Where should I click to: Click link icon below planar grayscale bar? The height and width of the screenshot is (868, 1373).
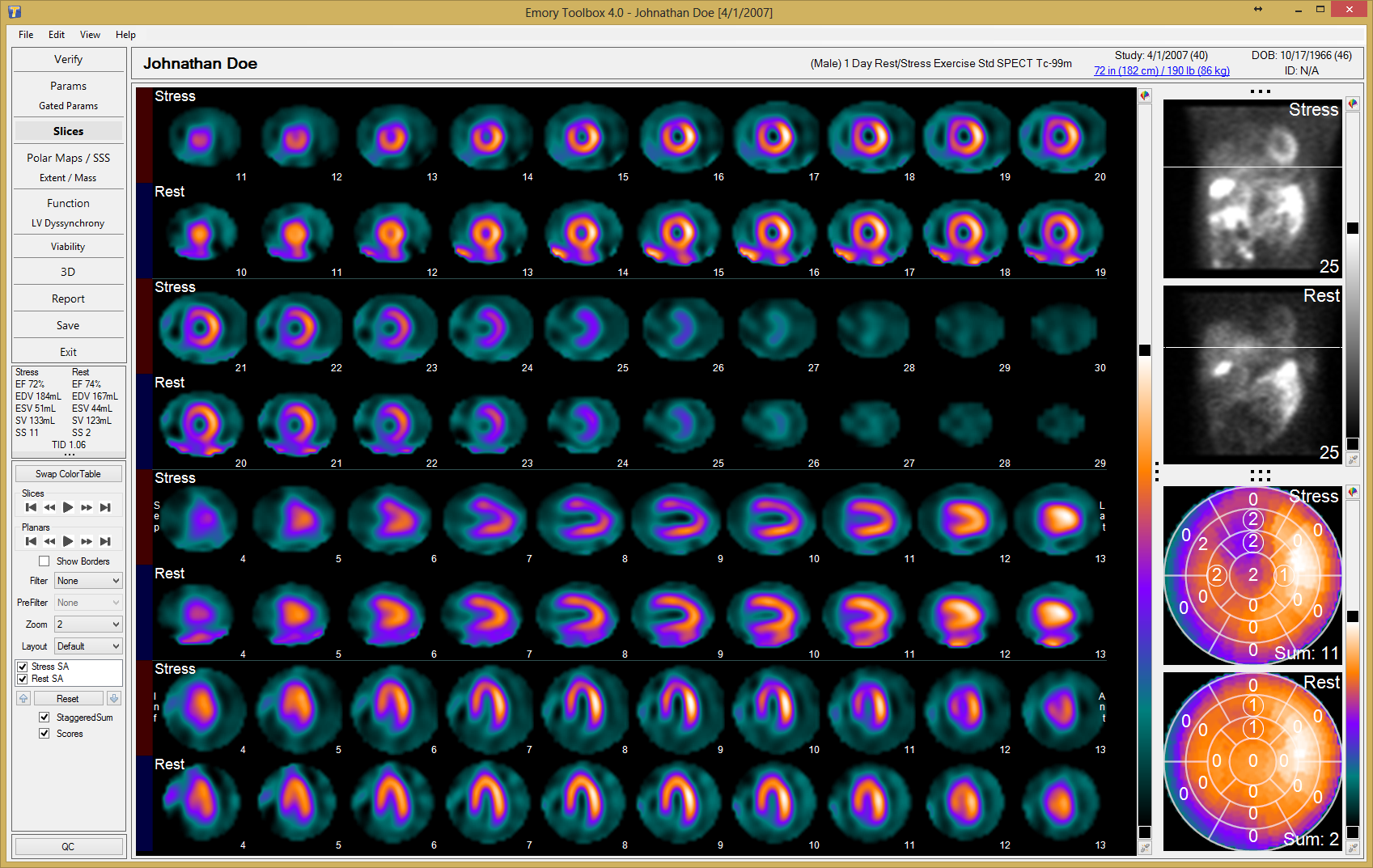(1352, 459)
